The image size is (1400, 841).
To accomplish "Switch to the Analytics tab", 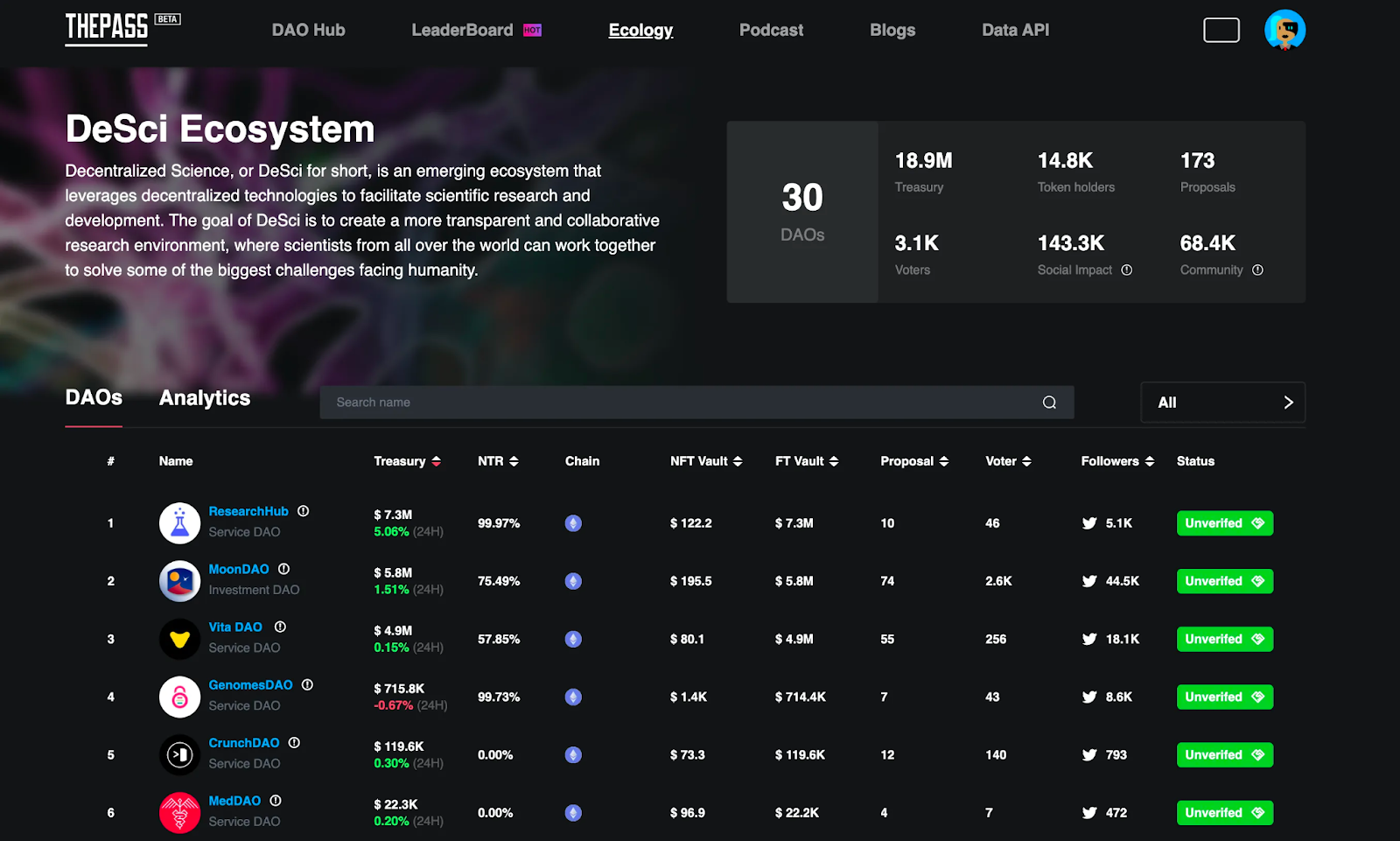I will [205, 398].
